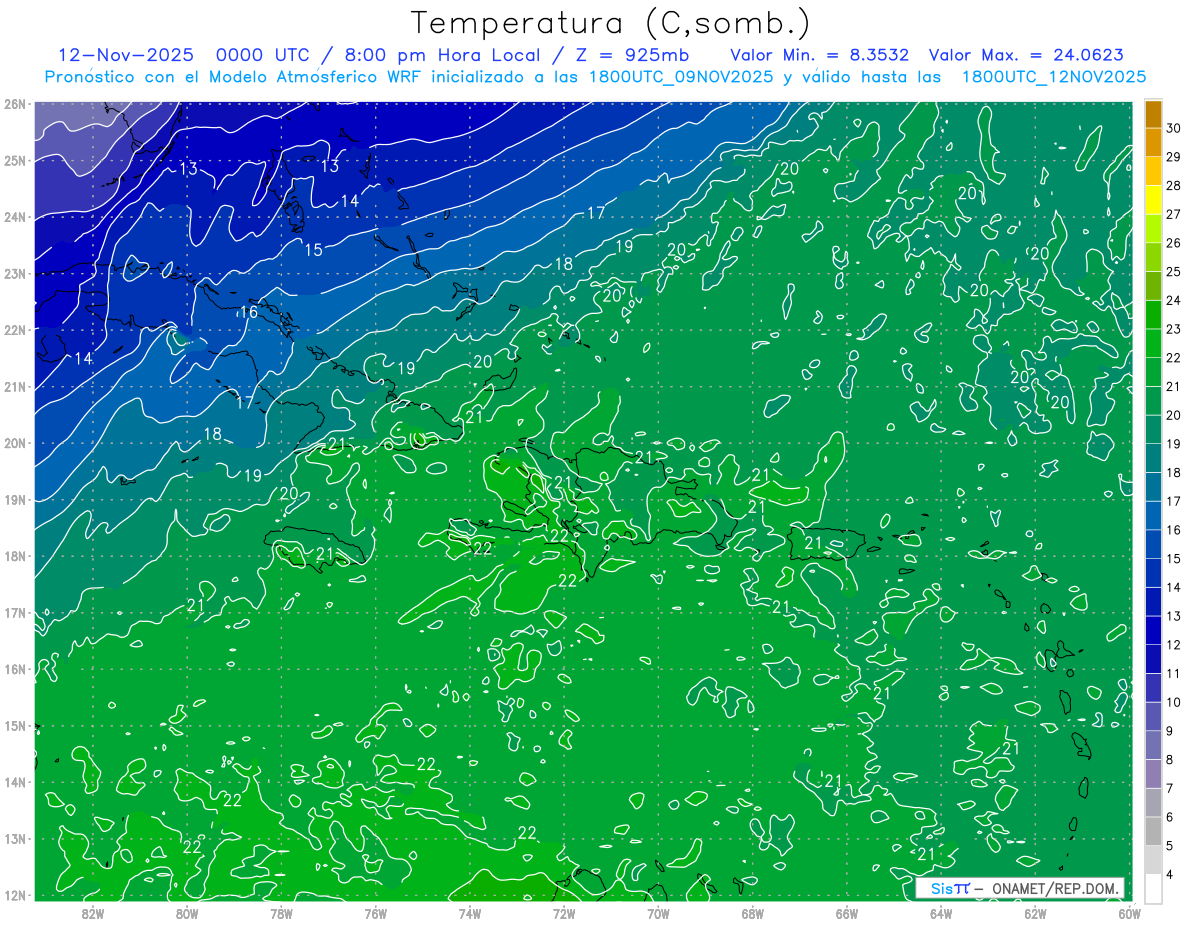Click the '80W' longitude axis label
Viewport: 1200px width, 927px height.
(187, 913)
